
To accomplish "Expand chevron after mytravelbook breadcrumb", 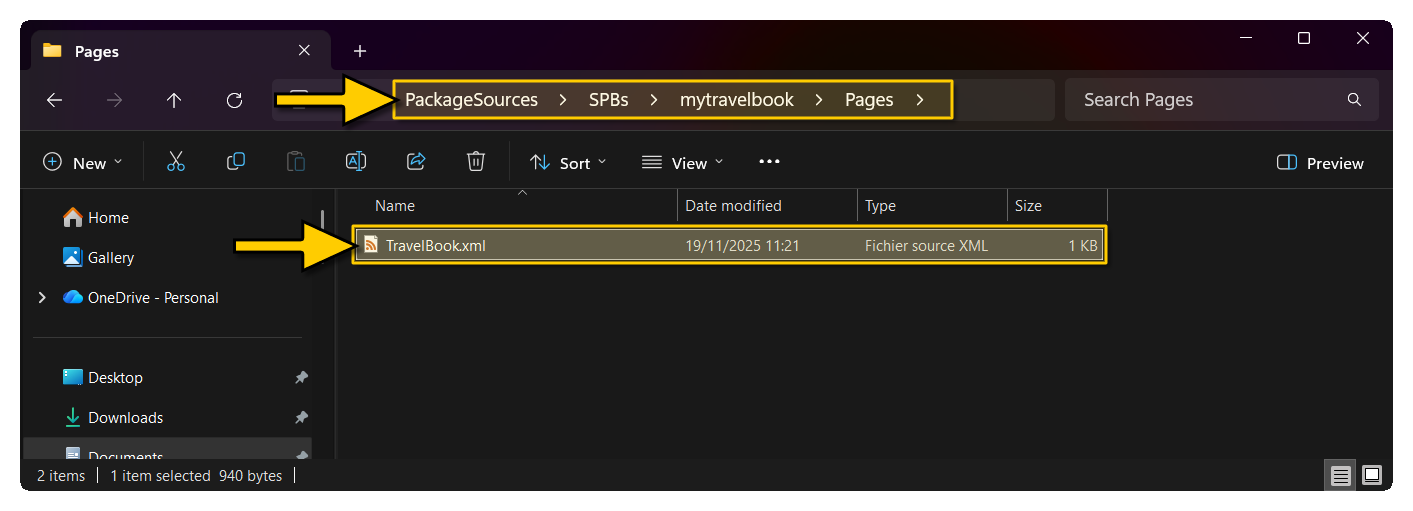I will tap(819, 100).
